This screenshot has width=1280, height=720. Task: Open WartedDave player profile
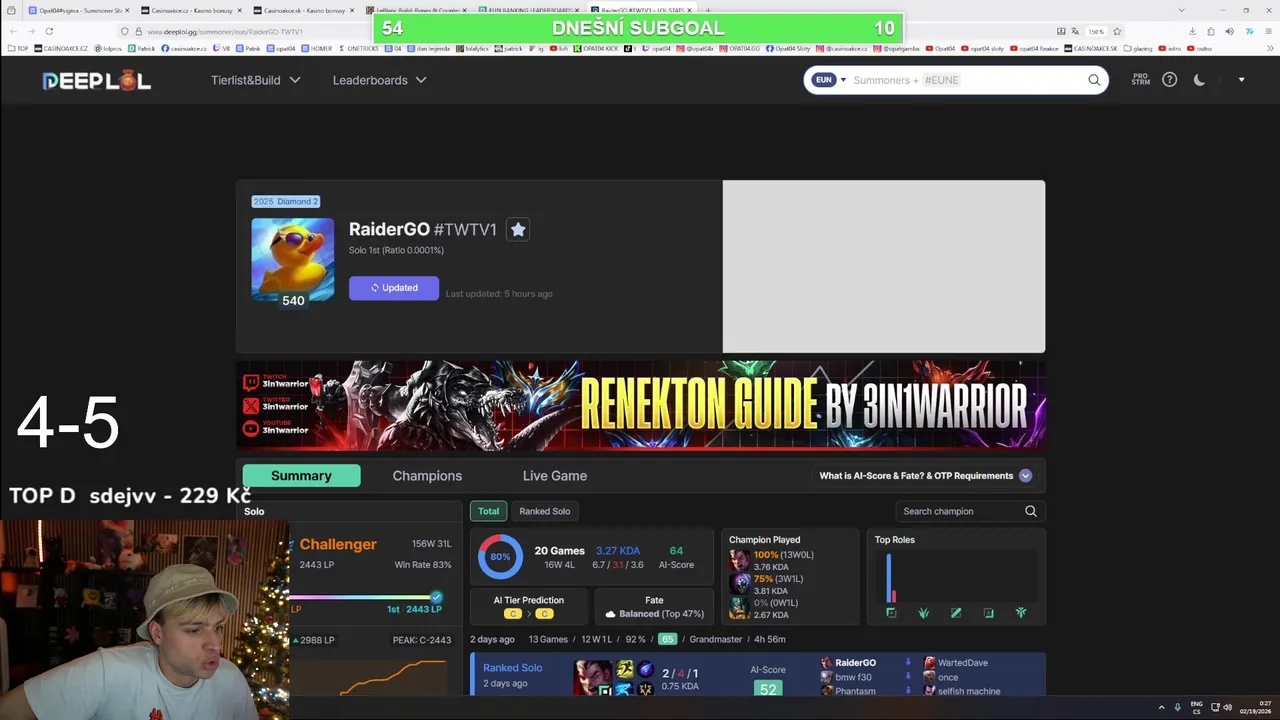point(962,663)
